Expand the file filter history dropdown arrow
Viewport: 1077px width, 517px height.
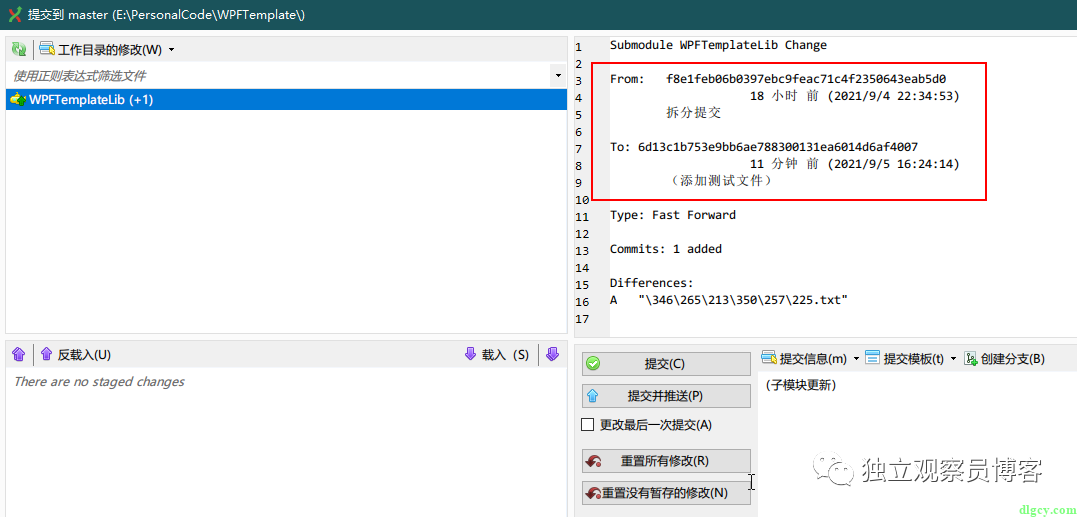click(x=558, y=76)
